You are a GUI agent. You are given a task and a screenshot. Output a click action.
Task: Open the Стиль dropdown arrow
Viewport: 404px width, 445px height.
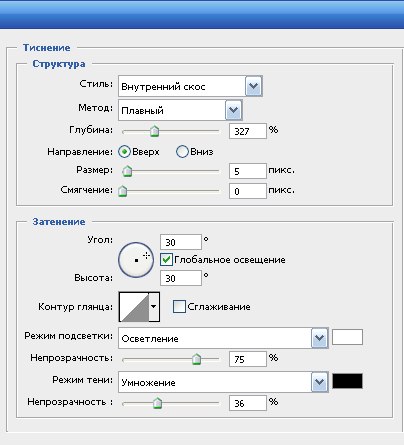tap(254, 86)
